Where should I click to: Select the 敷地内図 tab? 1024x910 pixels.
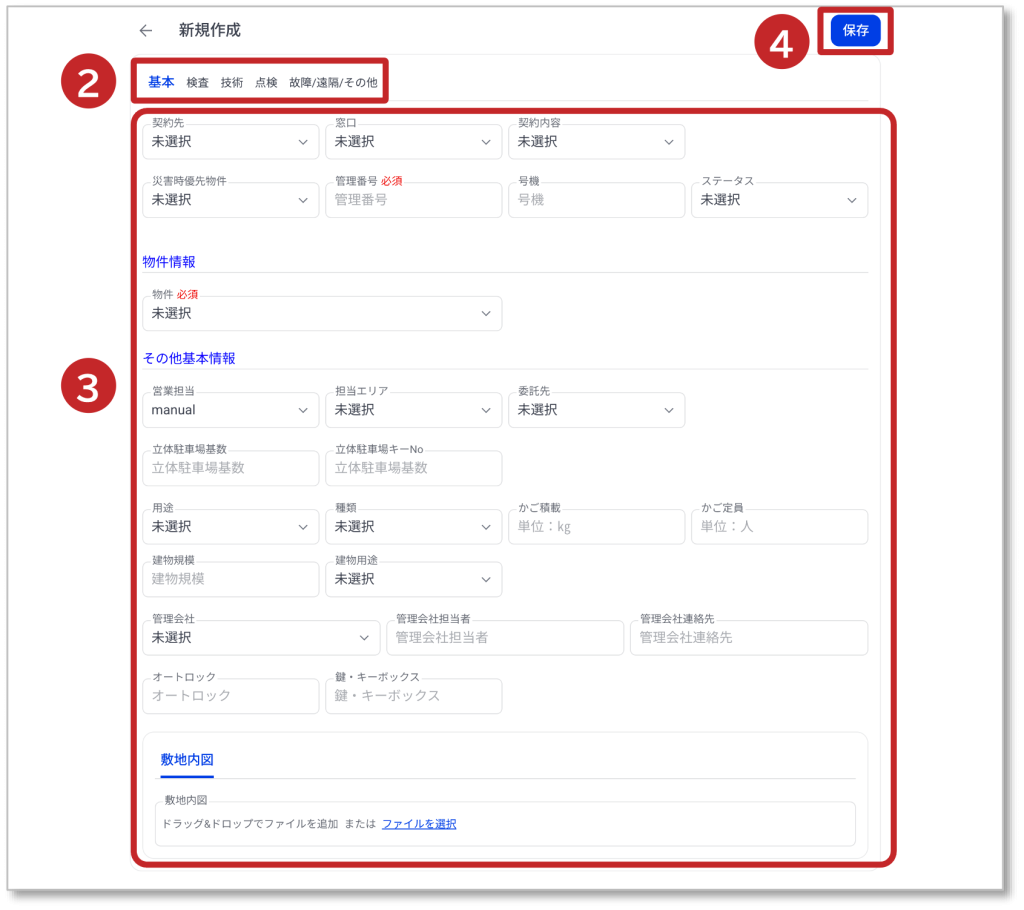coord(187,760)
